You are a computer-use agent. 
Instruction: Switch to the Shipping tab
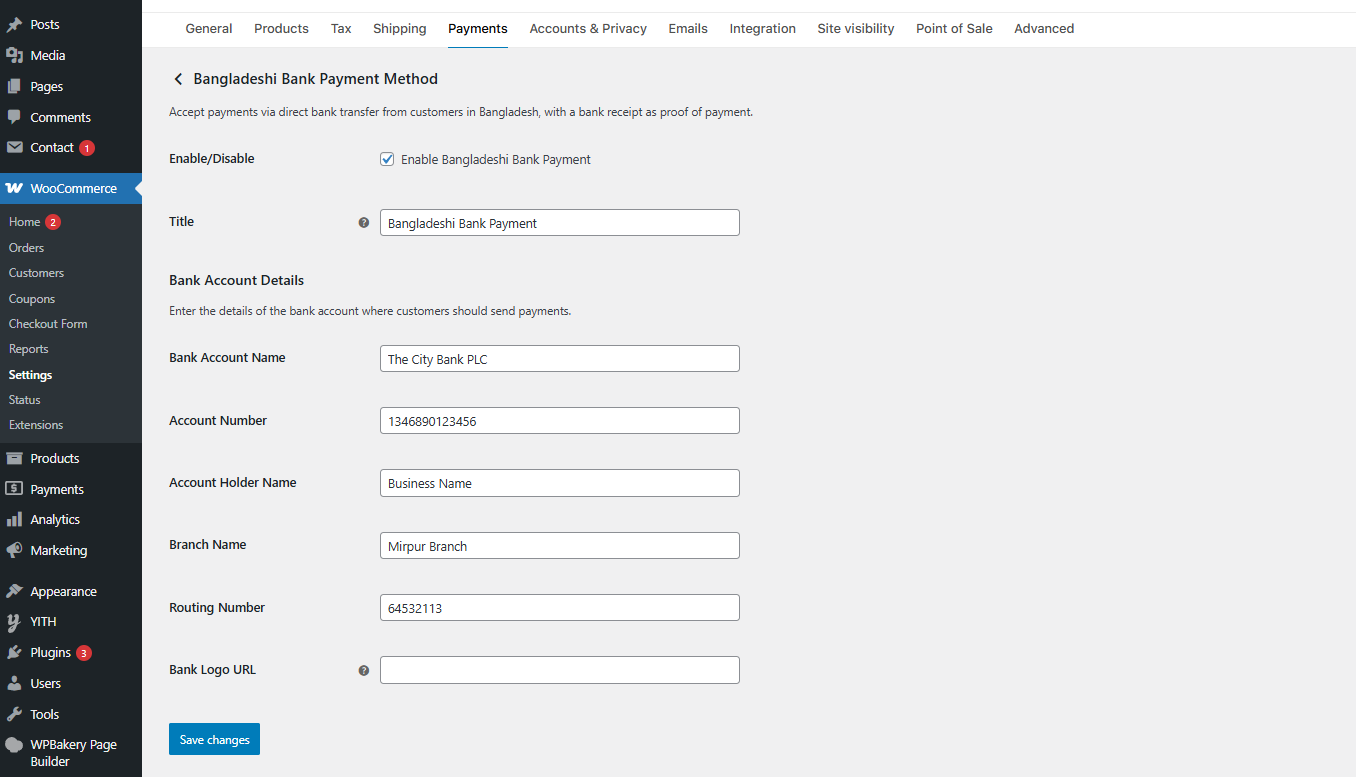tap(399, 29)
